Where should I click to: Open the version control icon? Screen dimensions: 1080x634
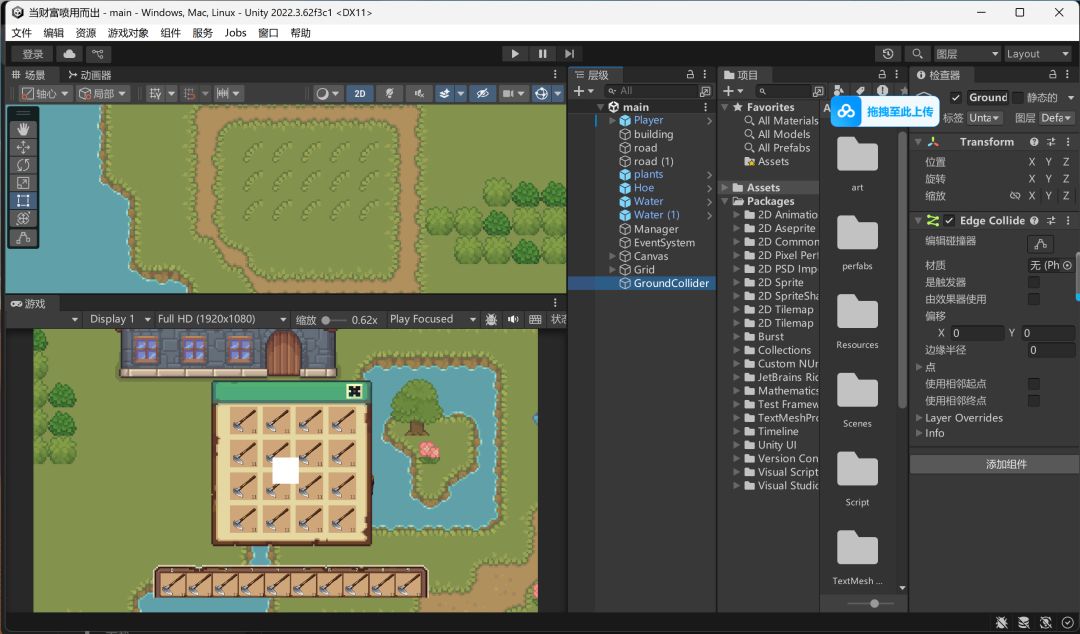click(98, 54)
